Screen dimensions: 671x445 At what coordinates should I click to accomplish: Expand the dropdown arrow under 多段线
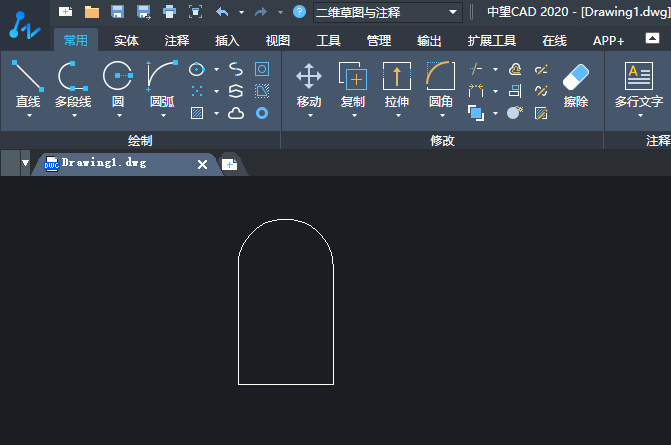[74, 116]
